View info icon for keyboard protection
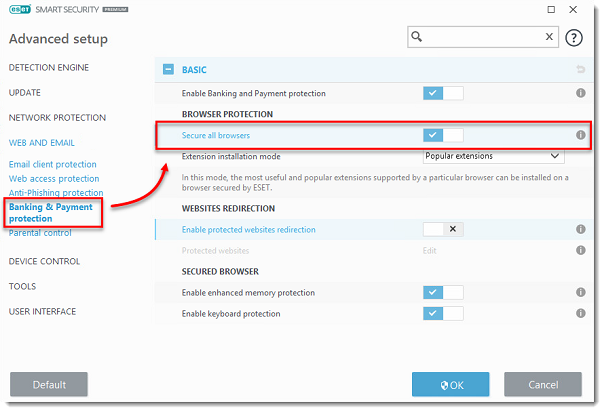The width and height of the screenshot is (600, 408). pyautogui.click(x=580, y=314)
